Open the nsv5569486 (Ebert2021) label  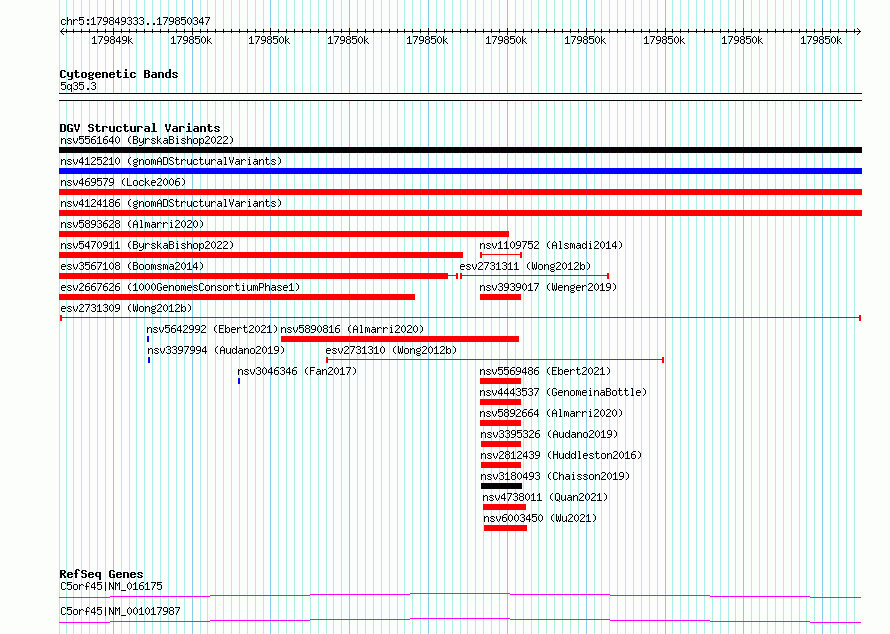(545, 371)
